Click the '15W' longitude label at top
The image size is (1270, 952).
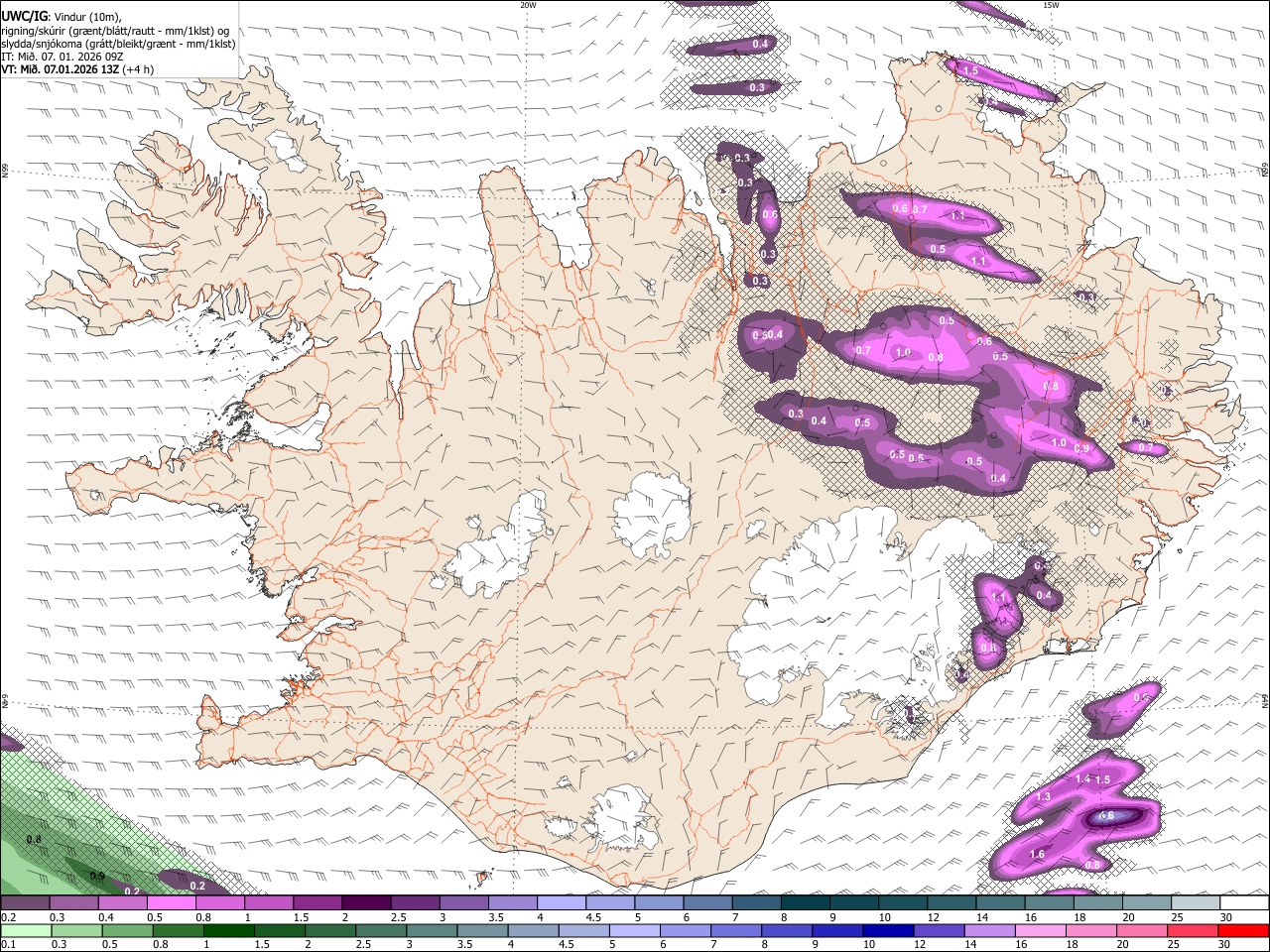1051,5
